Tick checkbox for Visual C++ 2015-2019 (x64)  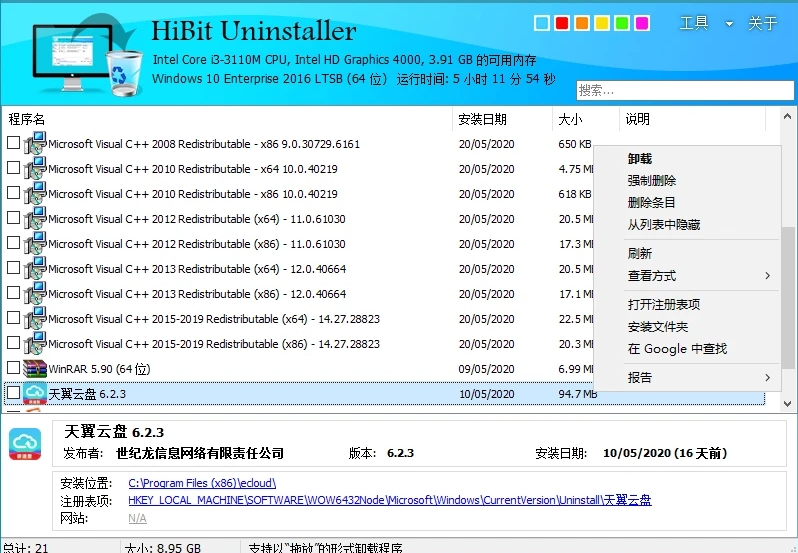tap(13, 317)
